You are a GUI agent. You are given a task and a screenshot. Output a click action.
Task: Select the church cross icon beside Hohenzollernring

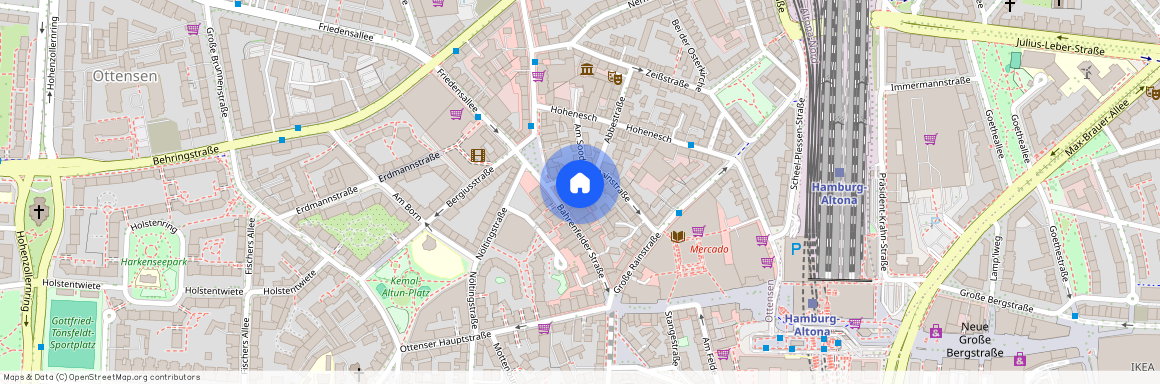[38, 212]
